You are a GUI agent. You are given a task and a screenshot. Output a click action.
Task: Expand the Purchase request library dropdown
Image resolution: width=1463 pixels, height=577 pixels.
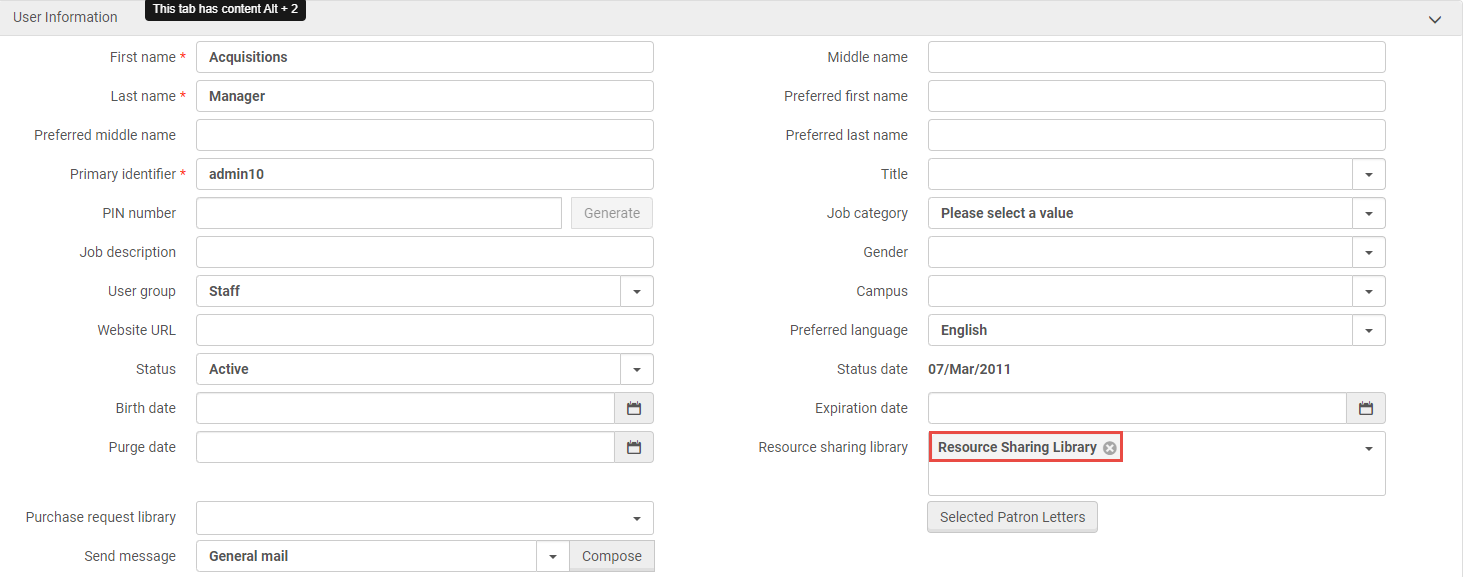point(636,518)
